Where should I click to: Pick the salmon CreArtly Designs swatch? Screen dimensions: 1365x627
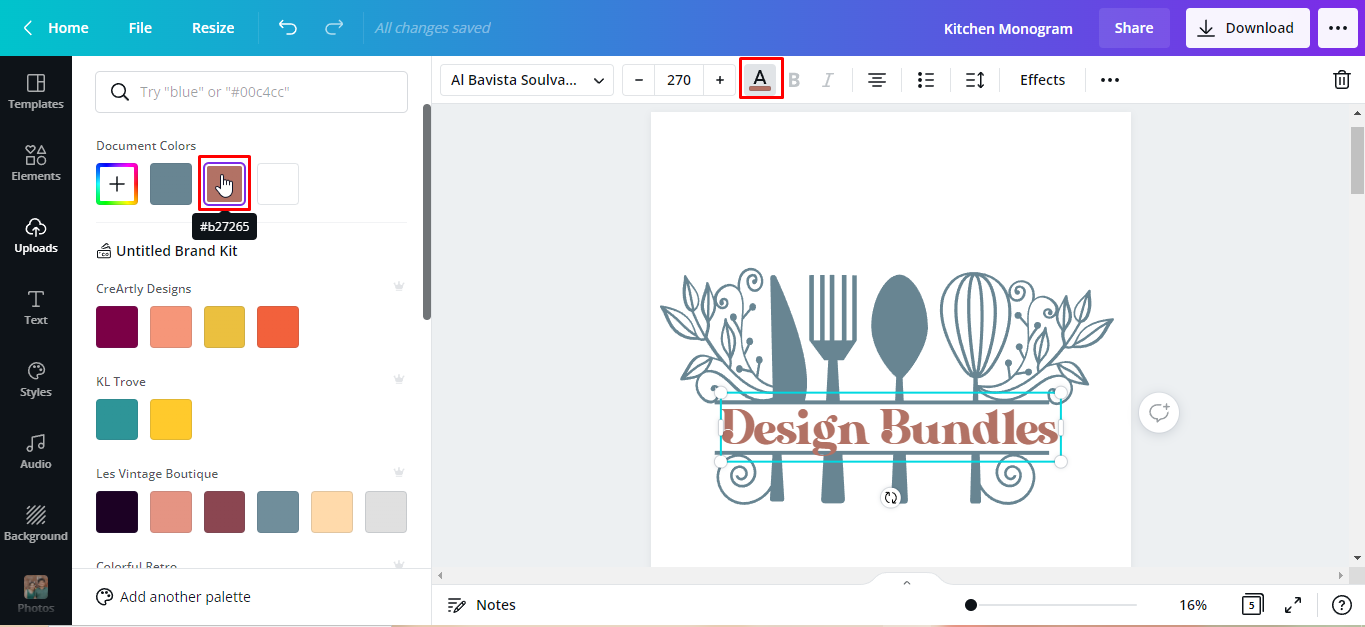click(171, 327)
